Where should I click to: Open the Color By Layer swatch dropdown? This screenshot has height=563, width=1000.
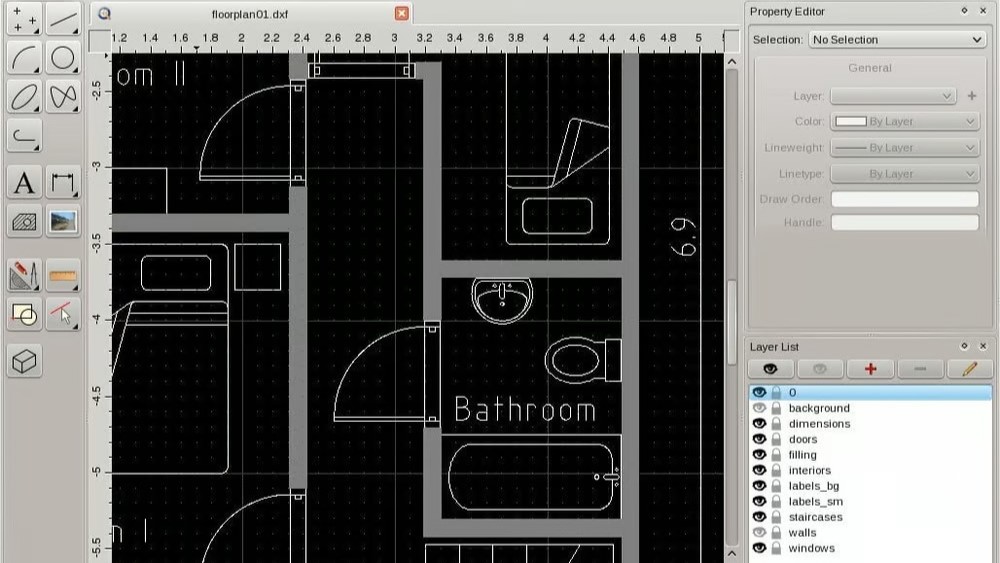coord(904,122)
